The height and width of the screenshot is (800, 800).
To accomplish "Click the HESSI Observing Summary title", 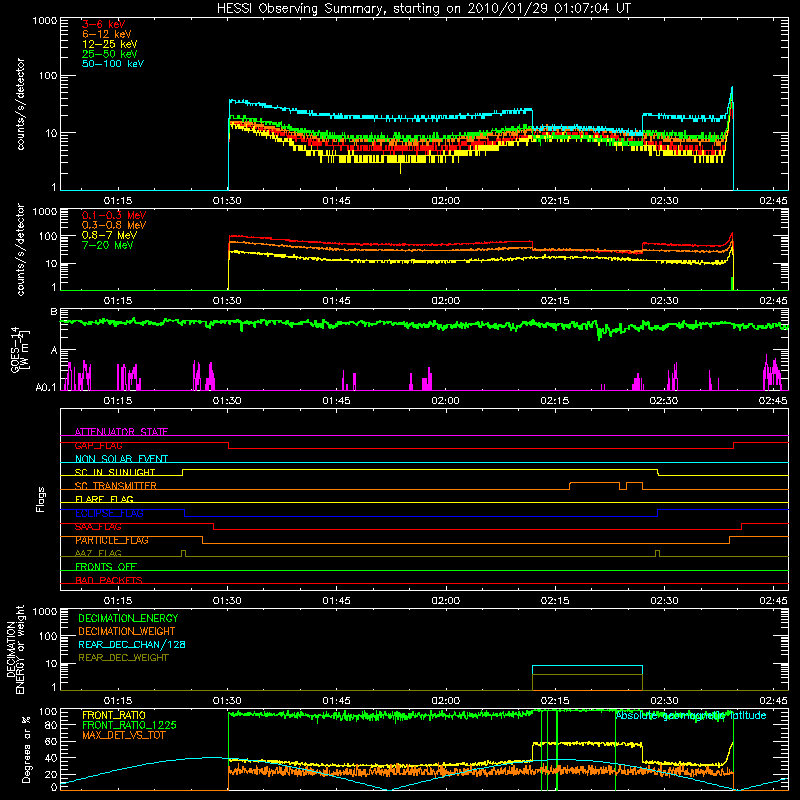I will tap(424, 8).
